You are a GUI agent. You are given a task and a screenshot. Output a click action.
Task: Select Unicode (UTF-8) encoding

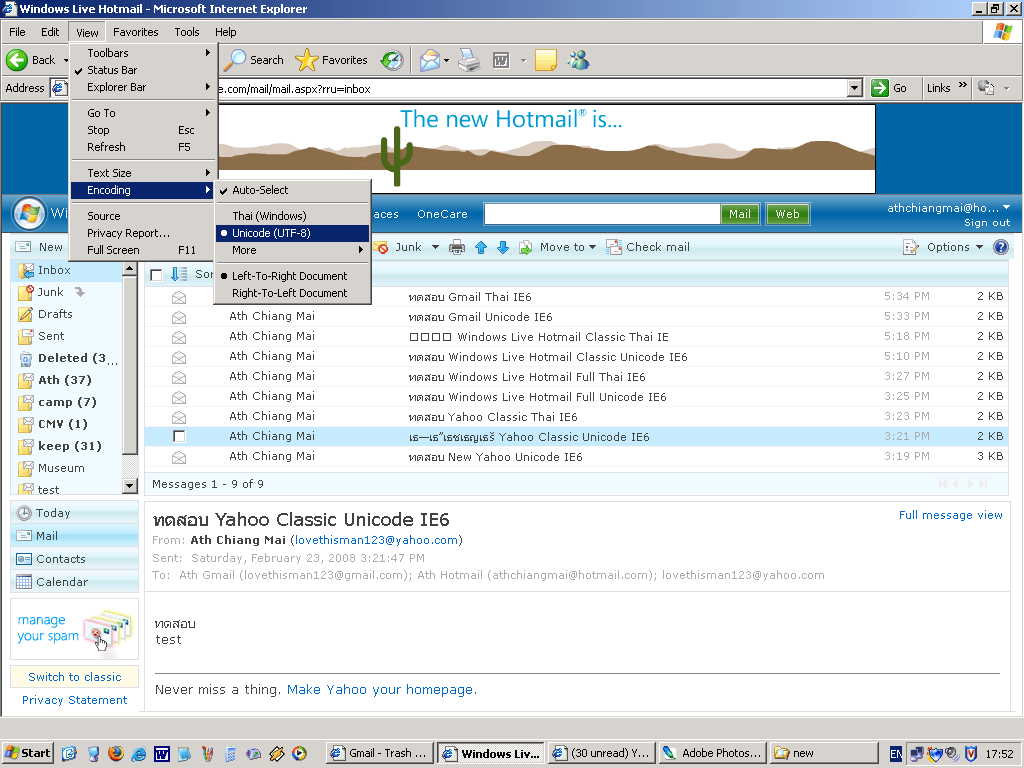click(x=293, y=233)
